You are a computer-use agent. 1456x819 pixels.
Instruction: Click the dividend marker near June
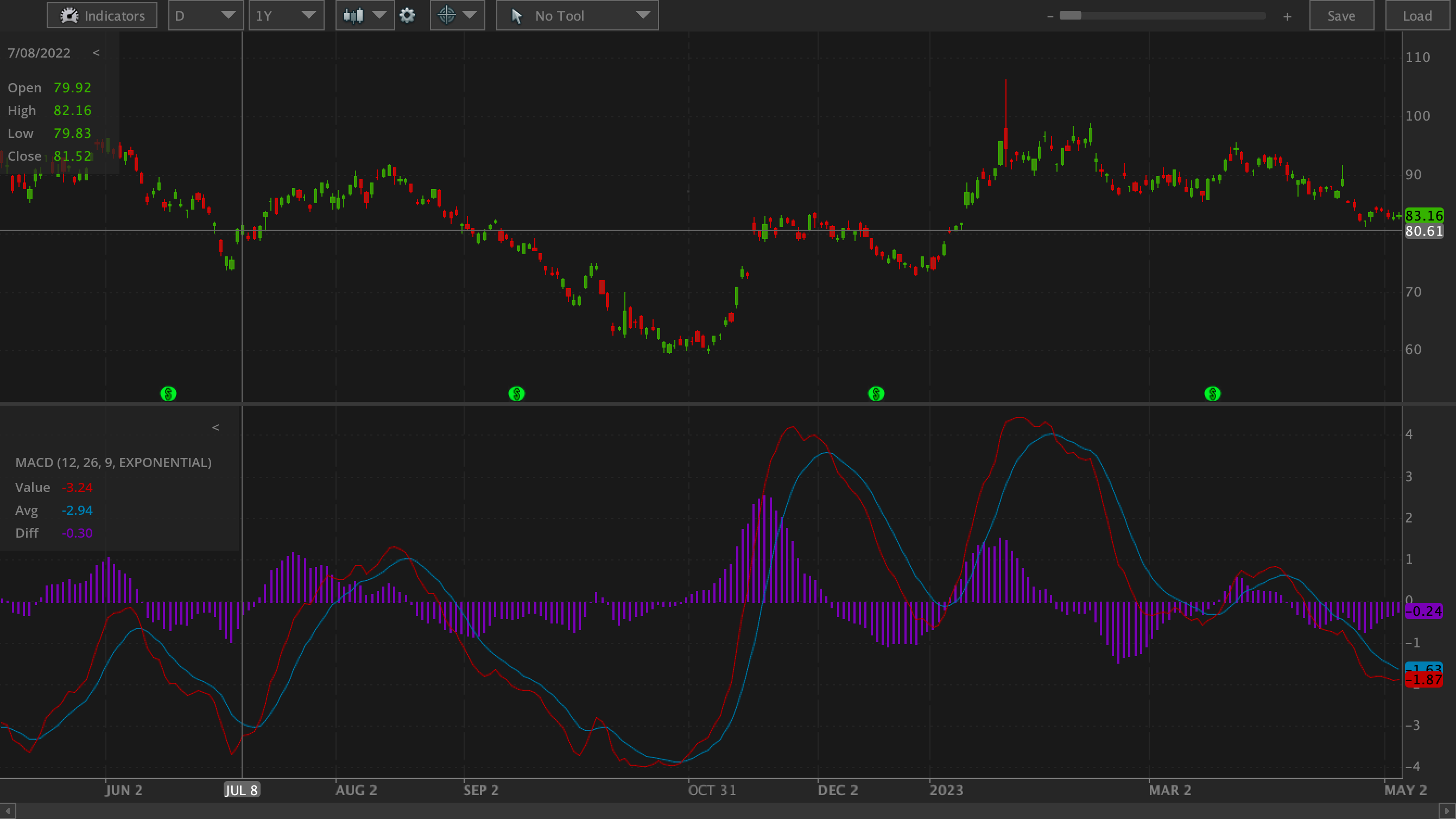click(168, 393)
